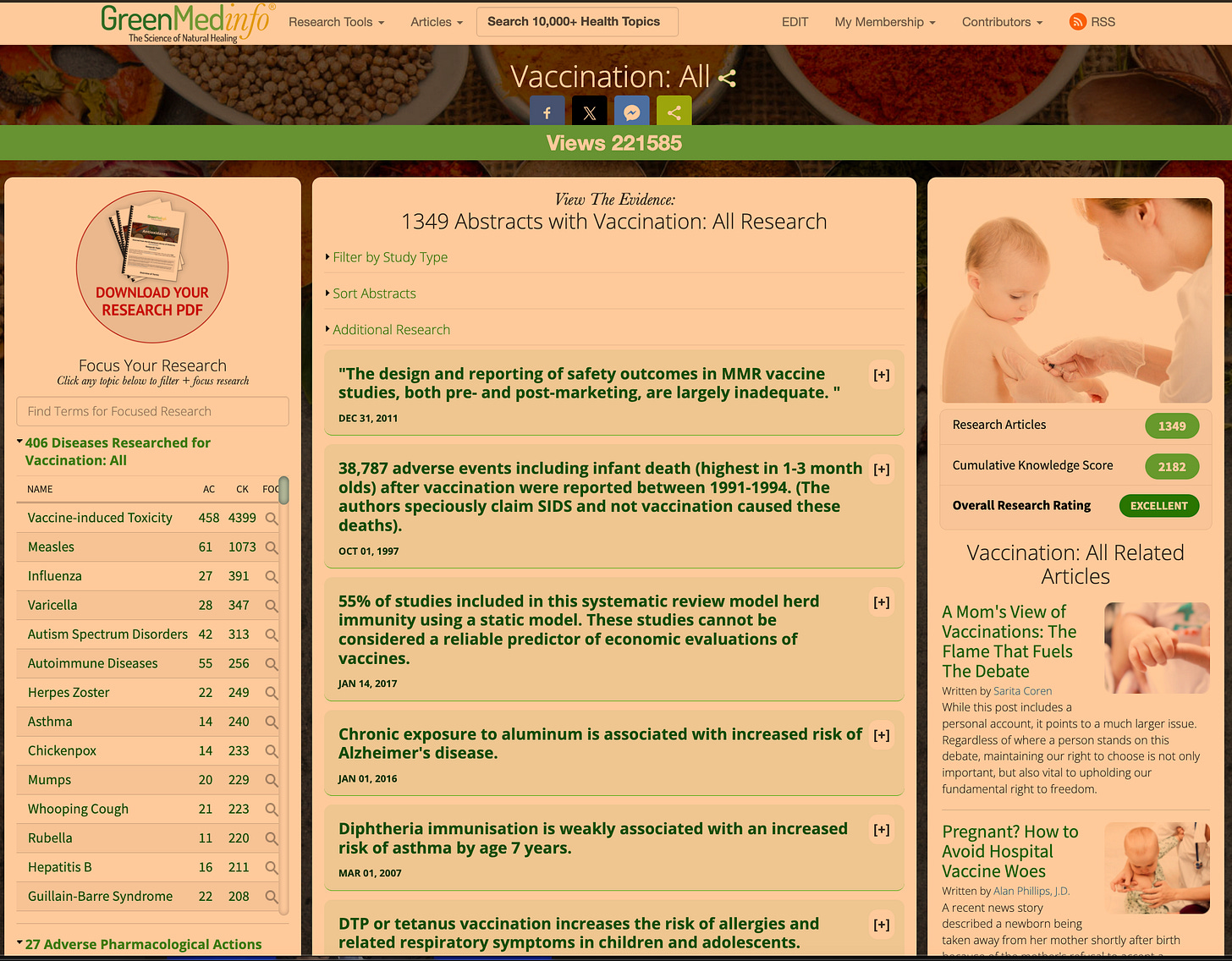Click EXCELLENT research rating badge

(1158, 506)
